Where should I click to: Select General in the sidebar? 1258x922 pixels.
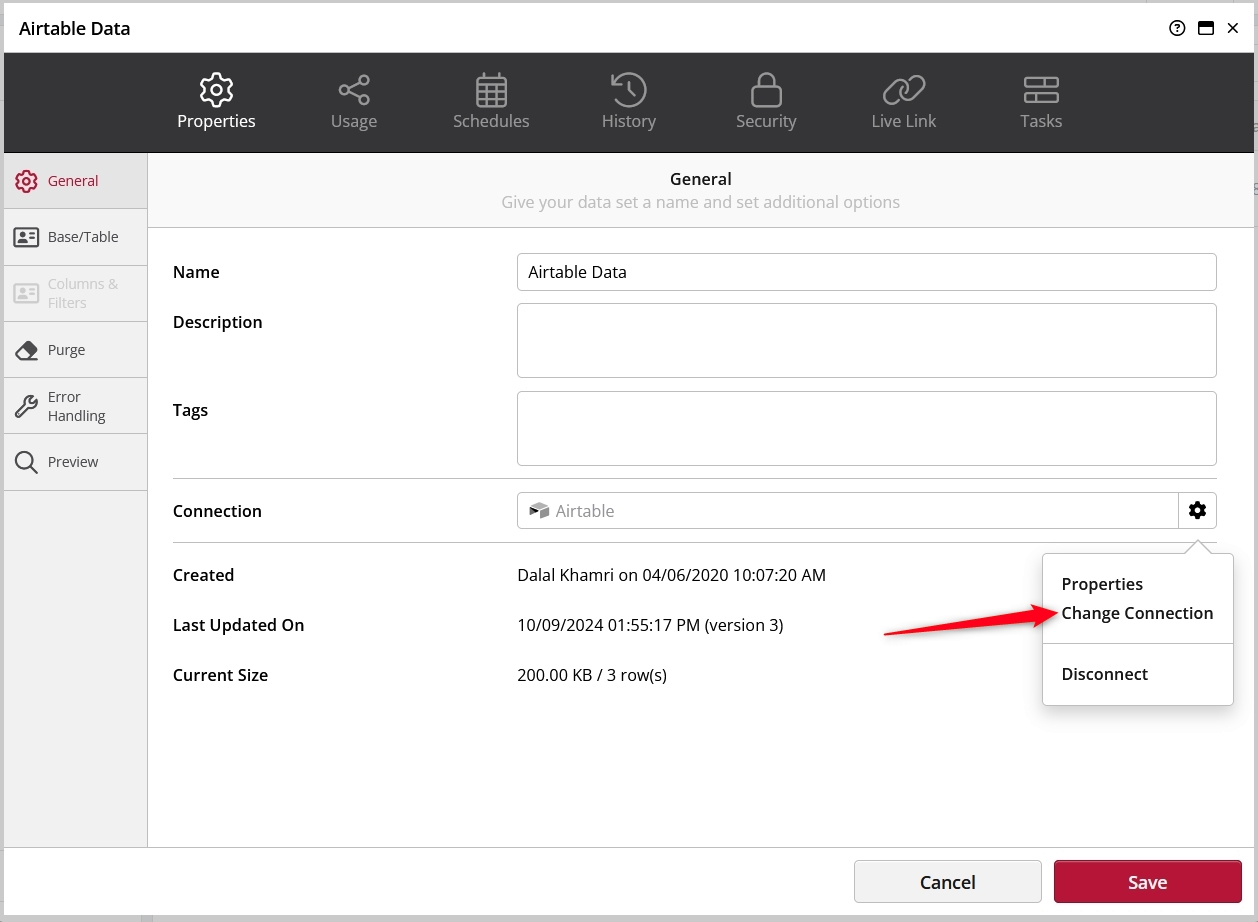coord(76,181)
